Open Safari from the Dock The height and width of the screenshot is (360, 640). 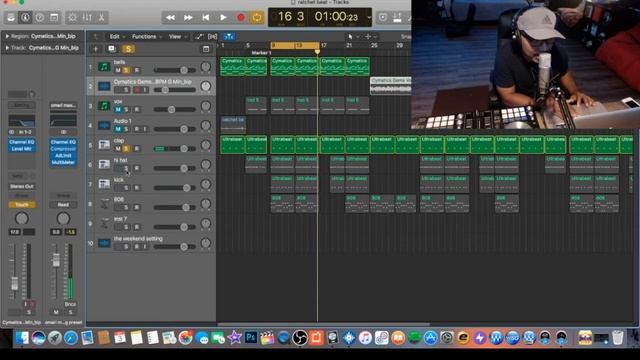pyautogui.click(x=71, y=338)
